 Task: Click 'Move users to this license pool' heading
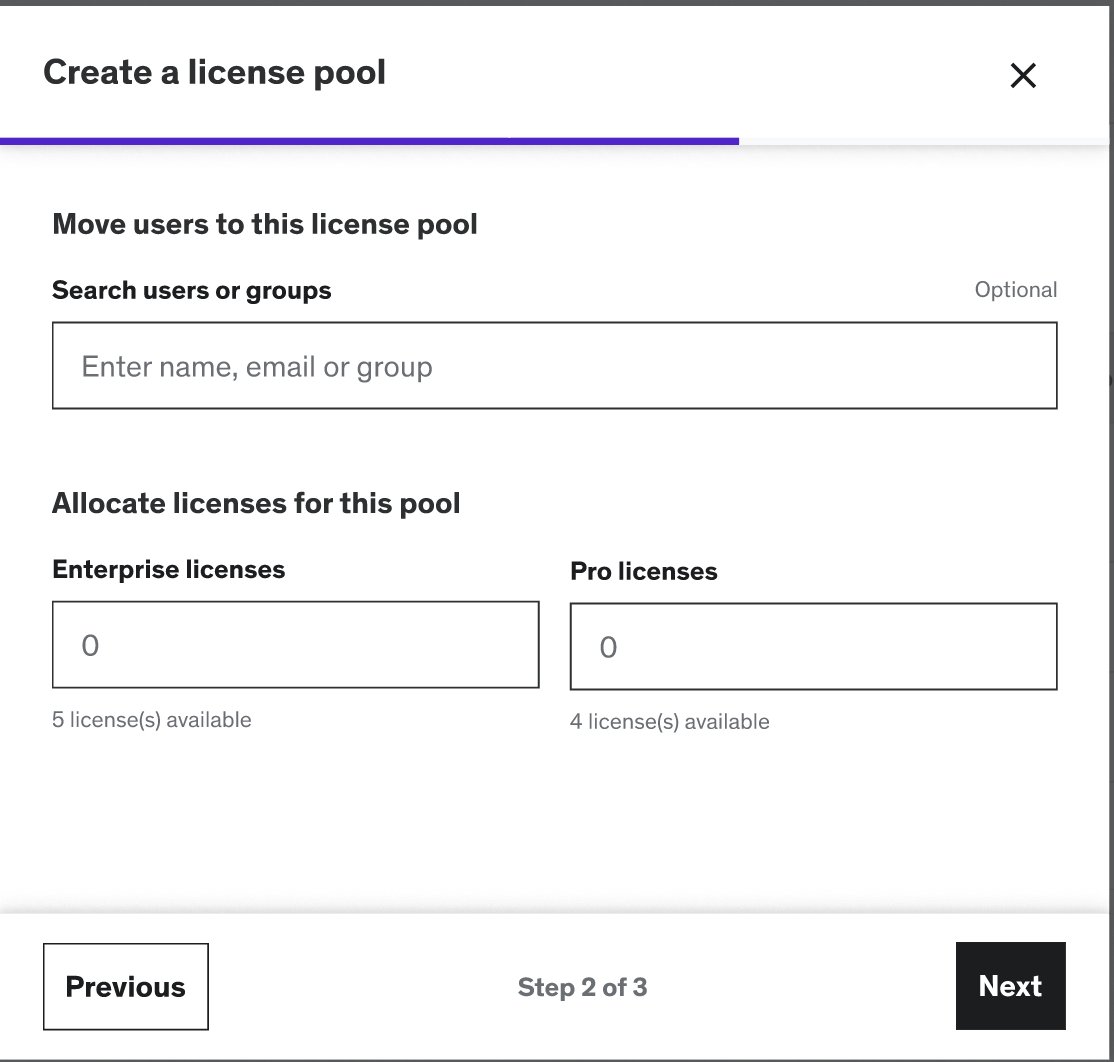point(265,224)
